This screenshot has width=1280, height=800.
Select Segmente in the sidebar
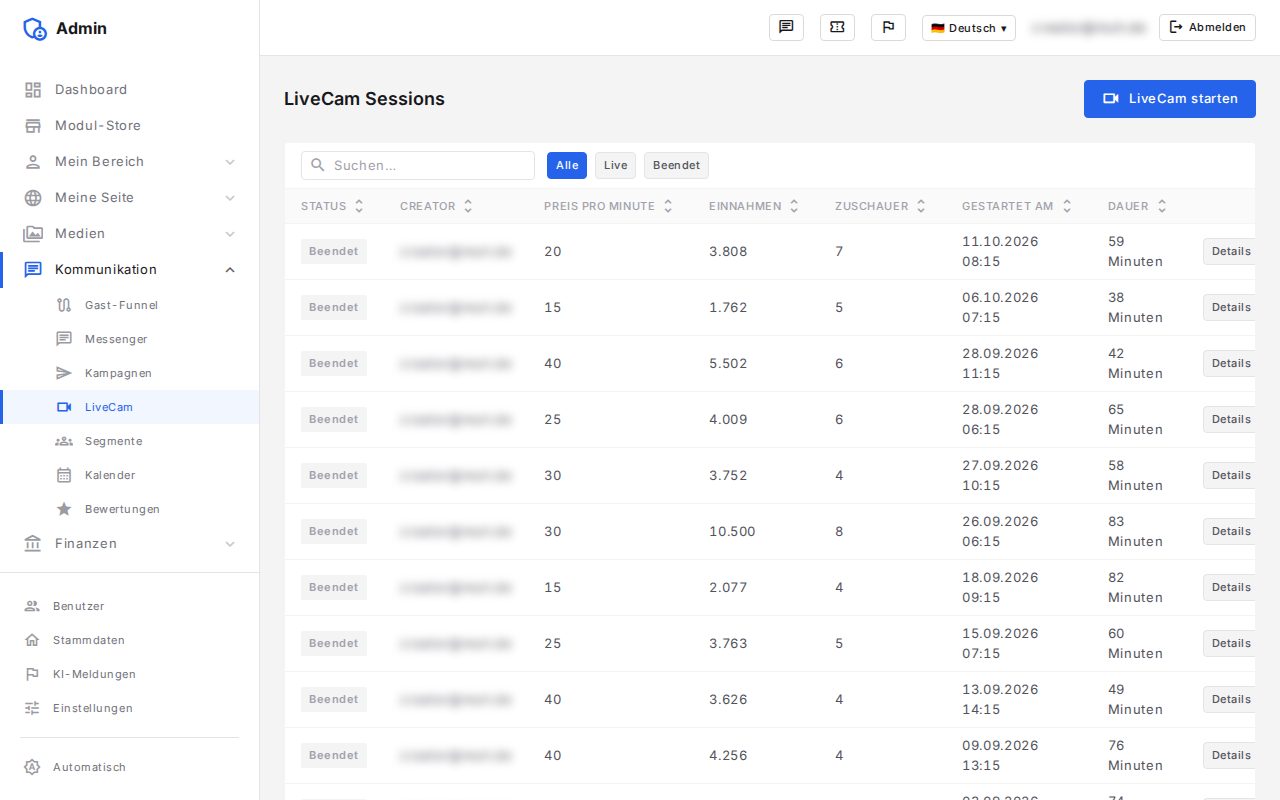click(129, 441)
